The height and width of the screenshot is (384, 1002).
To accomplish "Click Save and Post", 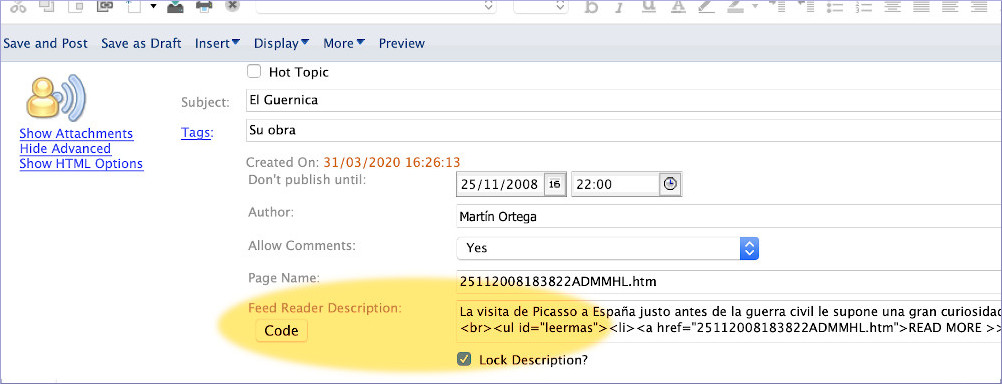I will pyautogui.click(x=45, y=43).
